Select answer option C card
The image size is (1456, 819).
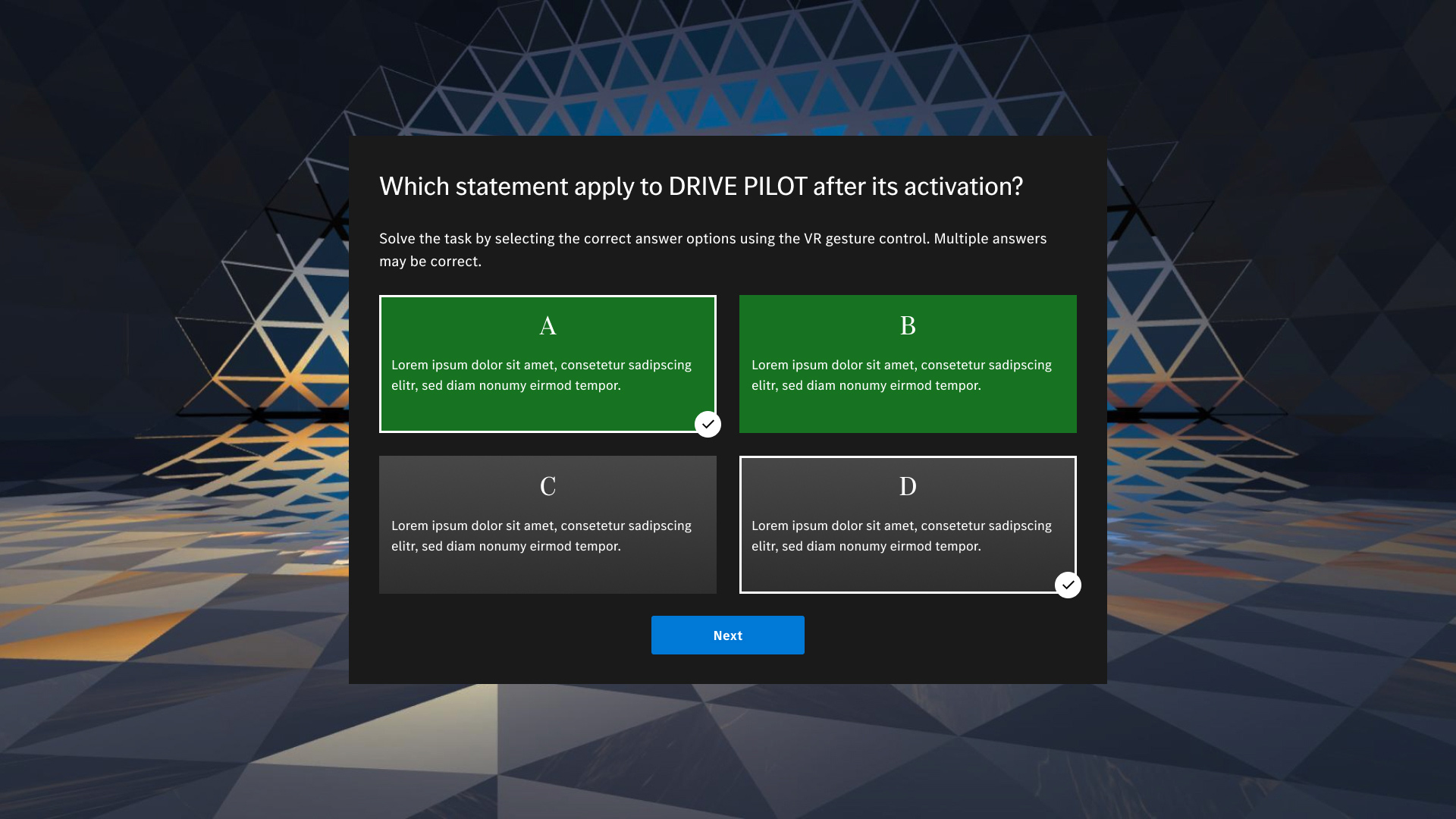pyautogui.click(x=548, y=525)
